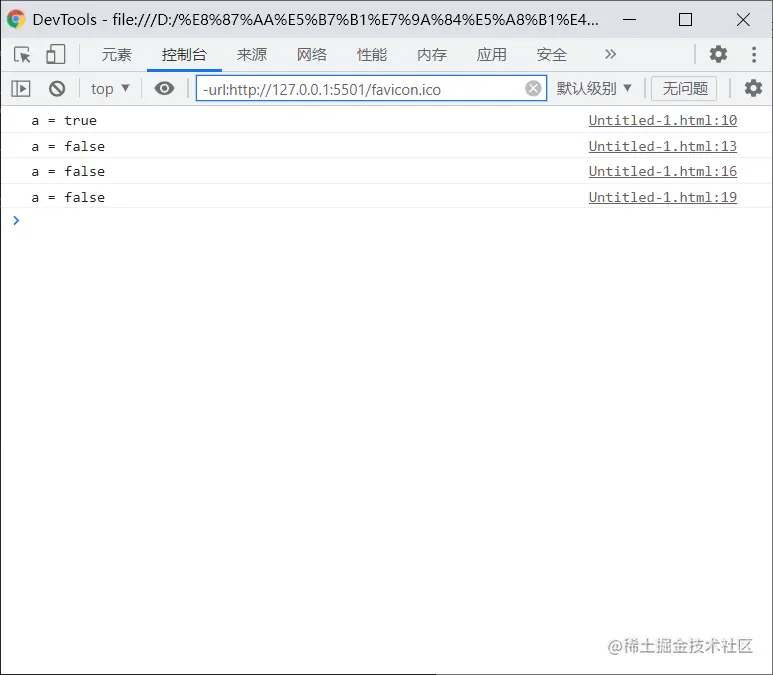Show more tabs via double-chevron icon

click(x=610, y=54)
